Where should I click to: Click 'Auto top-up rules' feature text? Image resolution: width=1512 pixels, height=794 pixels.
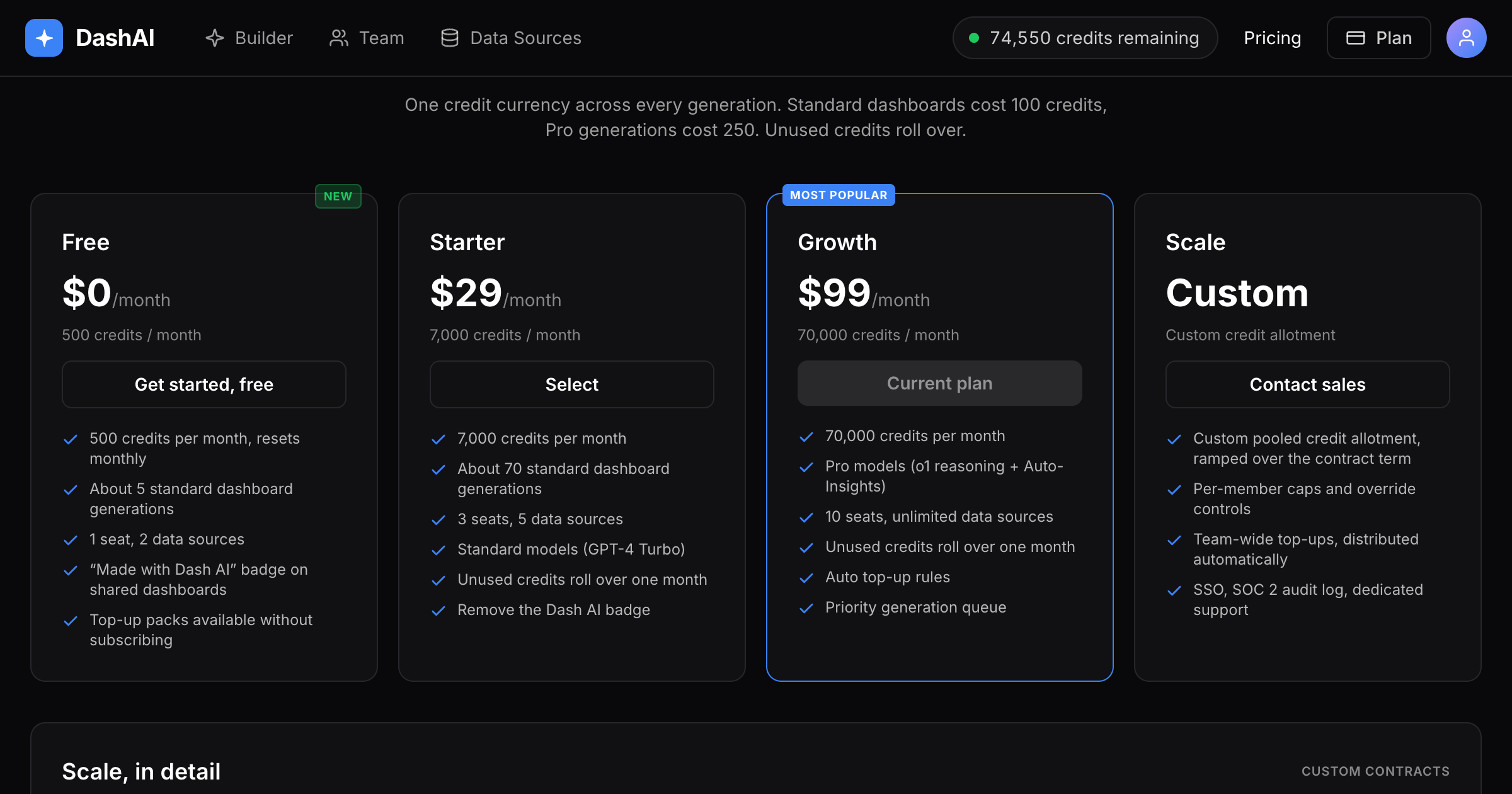[888, 577]
